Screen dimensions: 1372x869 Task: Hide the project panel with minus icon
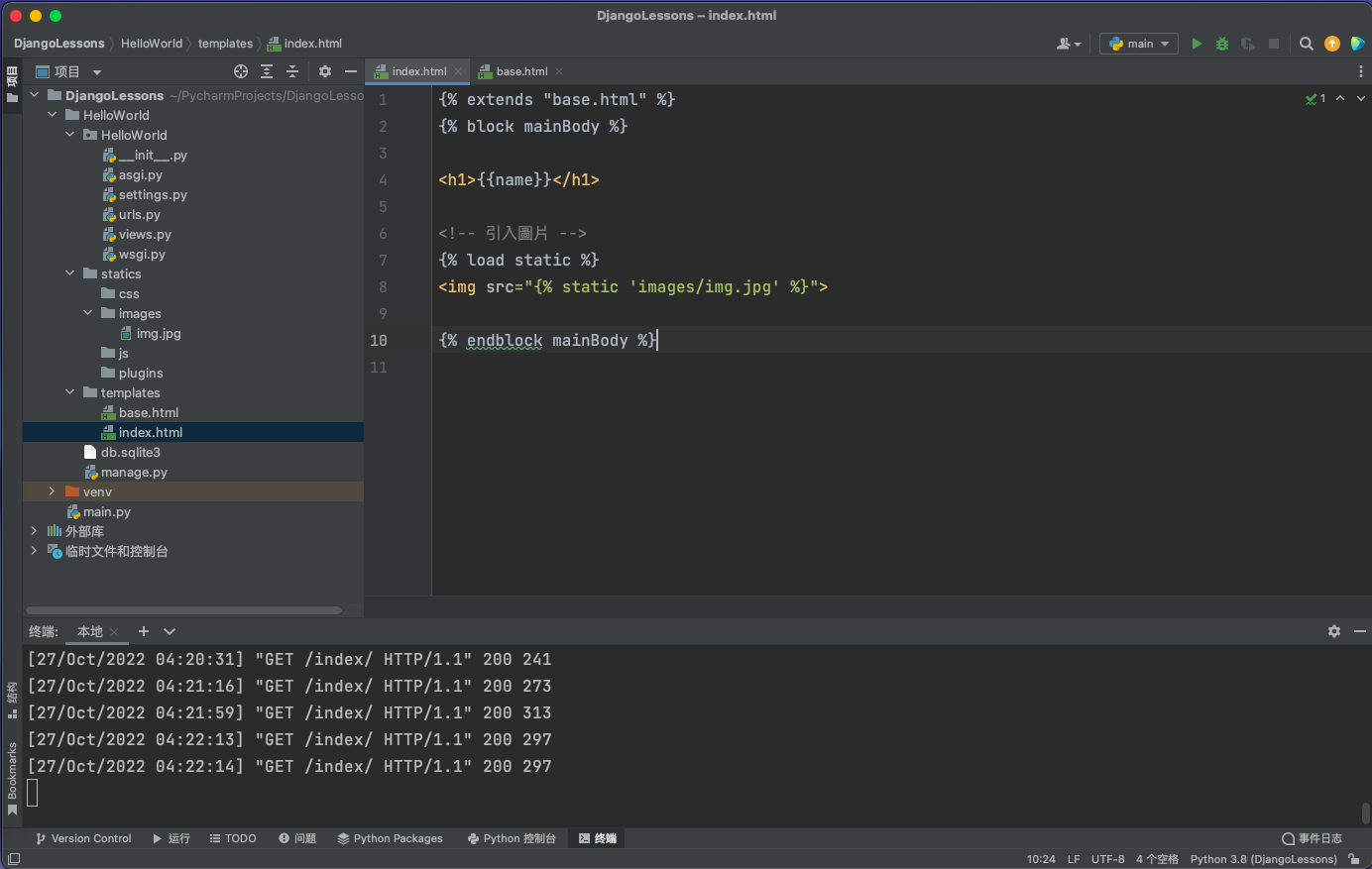[350, 71]
